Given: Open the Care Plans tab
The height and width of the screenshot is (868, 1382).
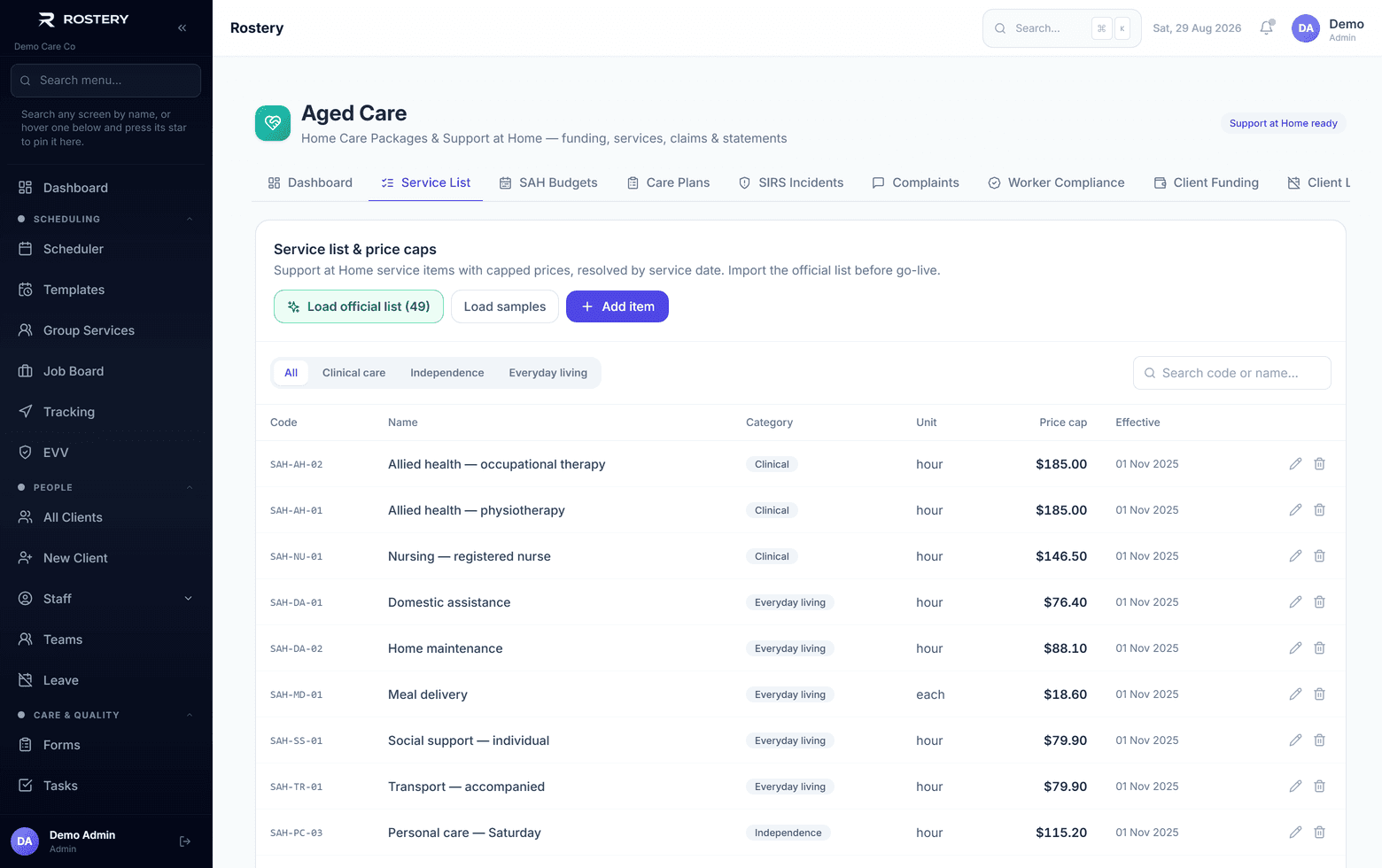Looking at the screenshot, I should click(669, 182).
